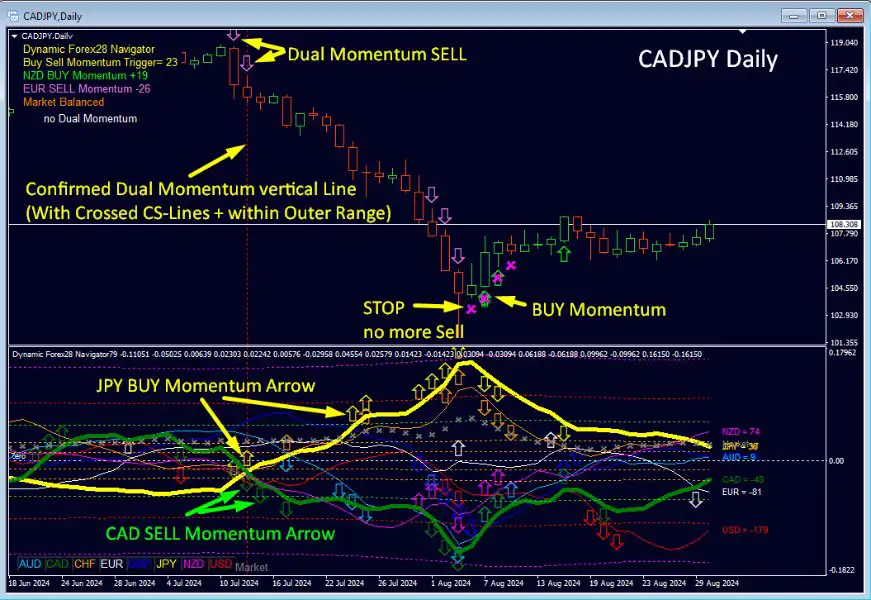
Task: Maximize the CADJPY chart window
Action: click(x=821, y=16)
